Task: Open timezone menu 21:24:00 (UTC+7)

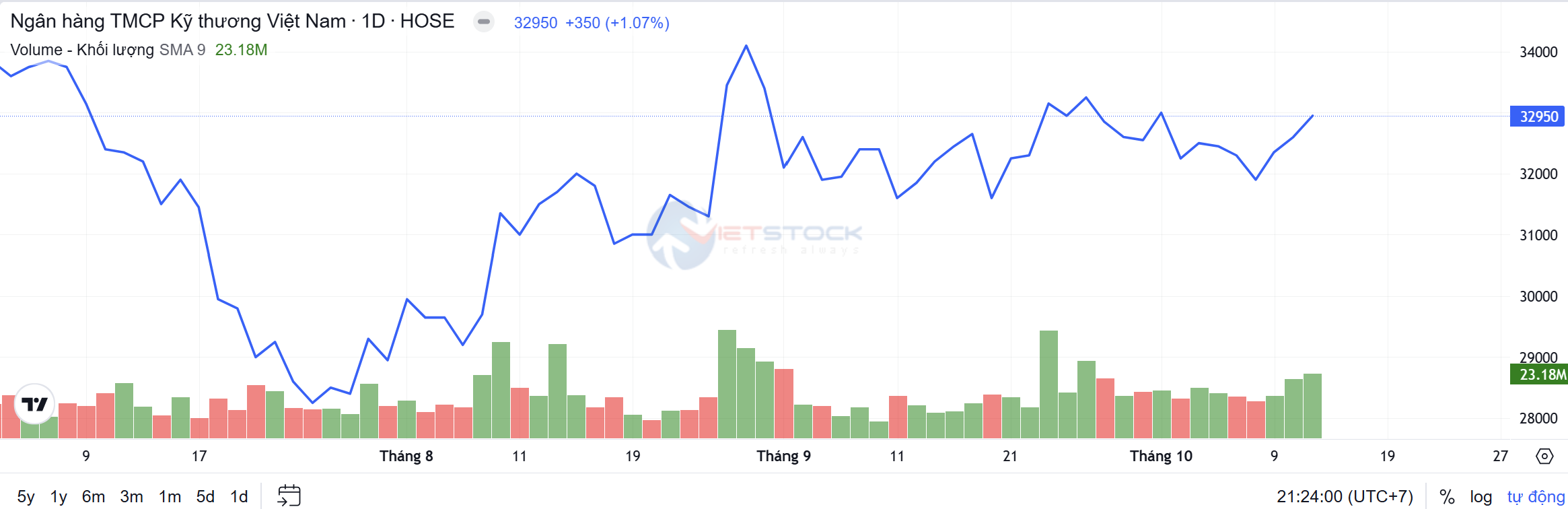Action: (1345, 497)
